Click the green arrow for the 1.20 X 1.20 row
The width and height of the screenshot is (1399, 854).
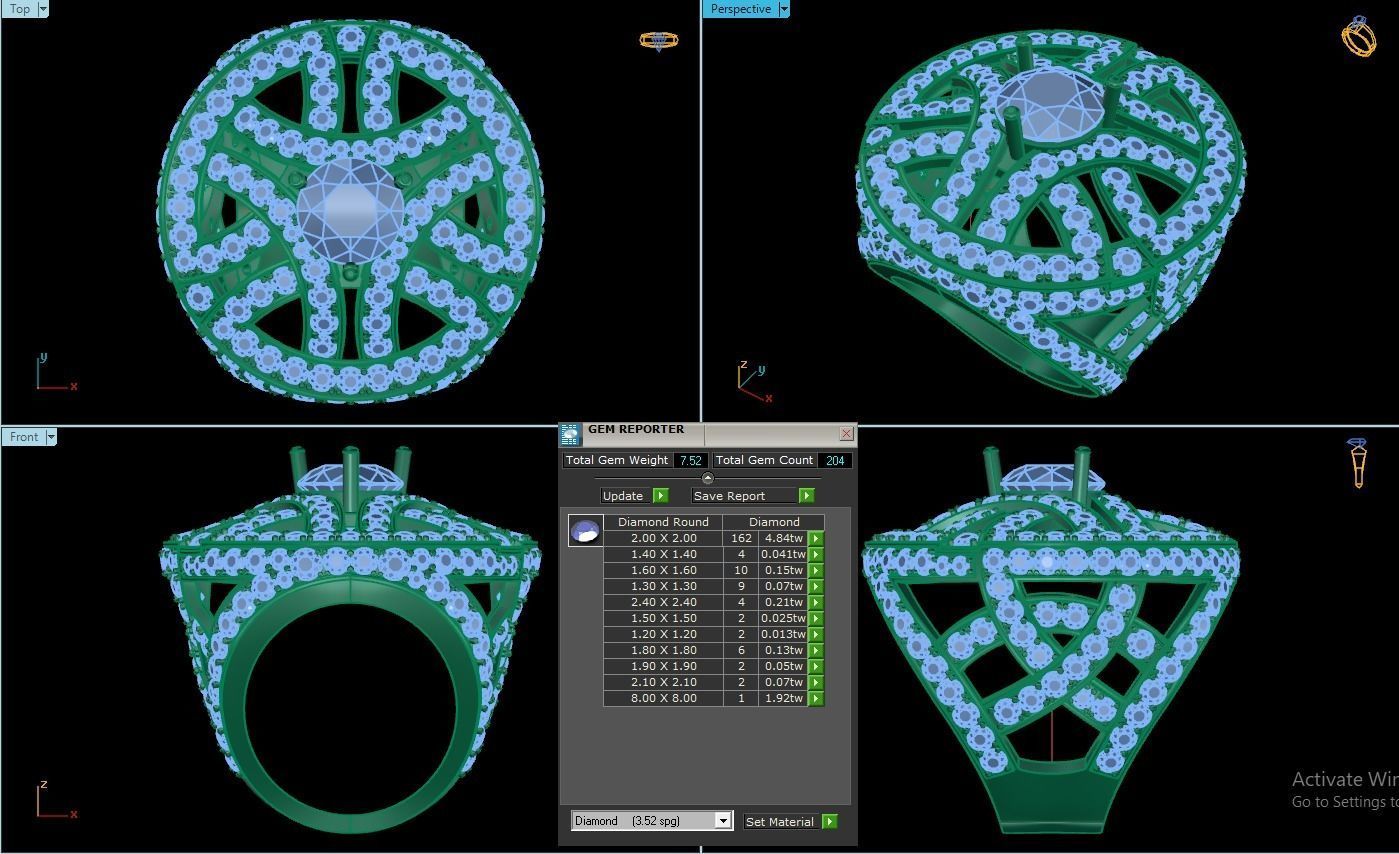point(816,634)
